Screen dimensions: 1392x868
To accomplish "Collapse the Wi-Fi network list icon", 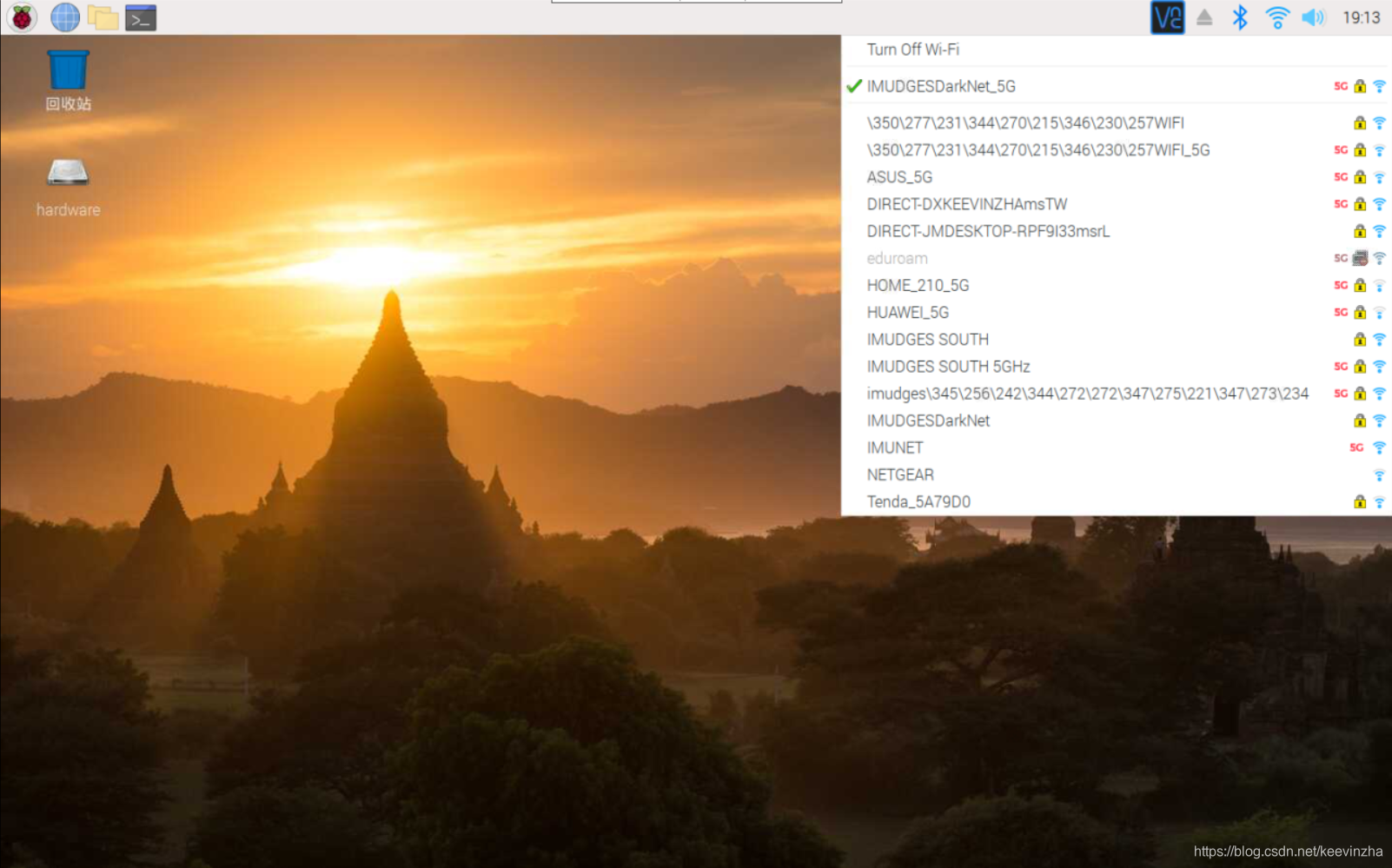I will tap(1277, 17).
